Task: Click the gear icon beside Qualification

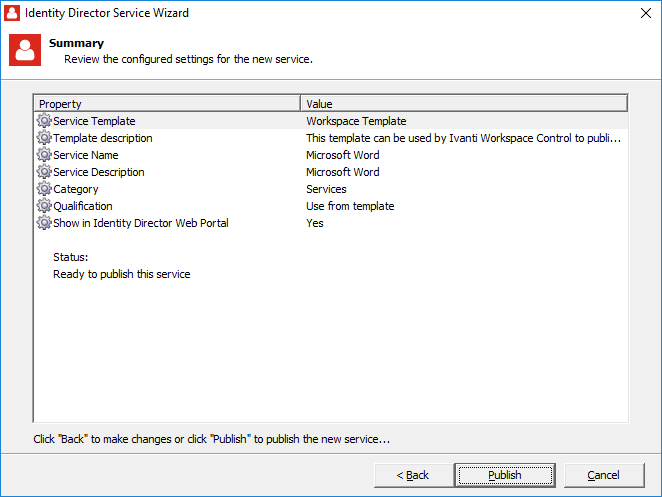Action: point(44,206)
